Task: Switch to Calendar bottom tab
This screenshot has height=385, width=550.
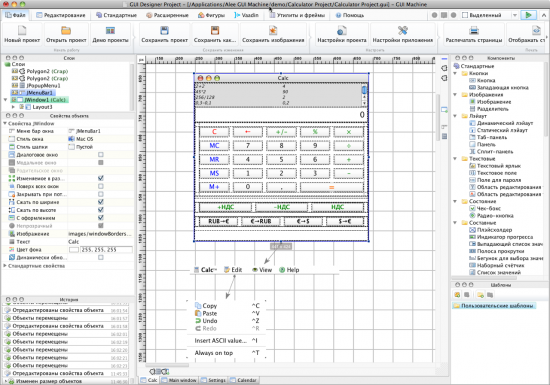Action: click(x=243, y=380)
